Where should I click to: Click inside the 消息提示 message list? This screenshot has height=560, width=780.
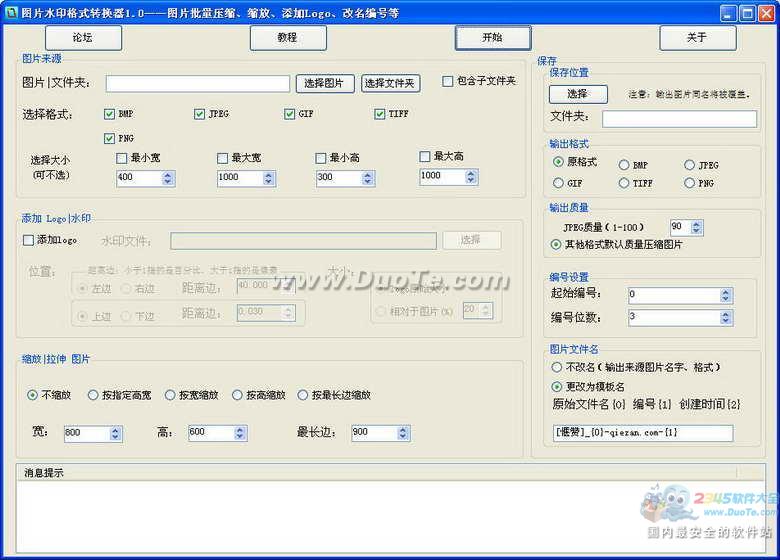click(390, 516)
